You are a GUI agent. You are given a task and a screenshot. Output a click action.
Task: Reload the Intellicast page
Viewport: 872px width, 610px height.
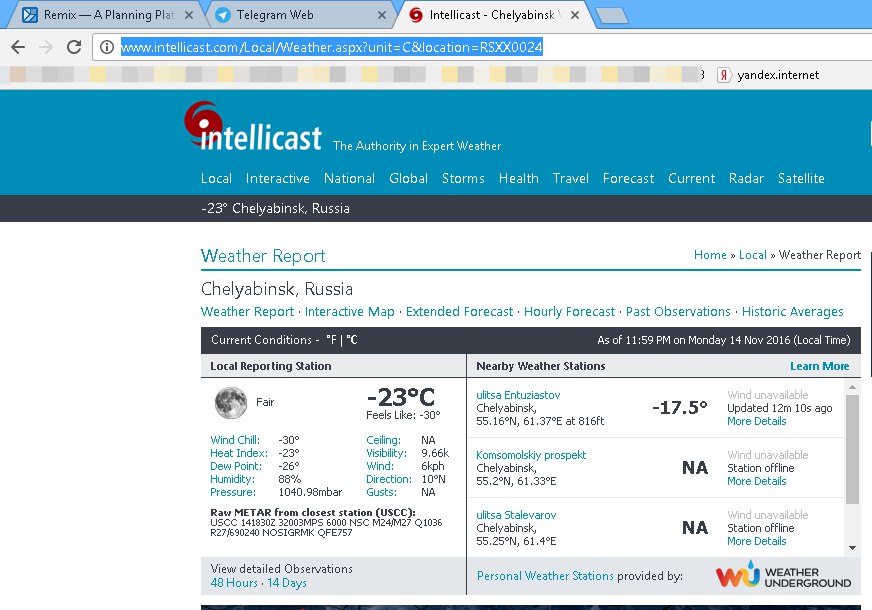click(74, 47)
